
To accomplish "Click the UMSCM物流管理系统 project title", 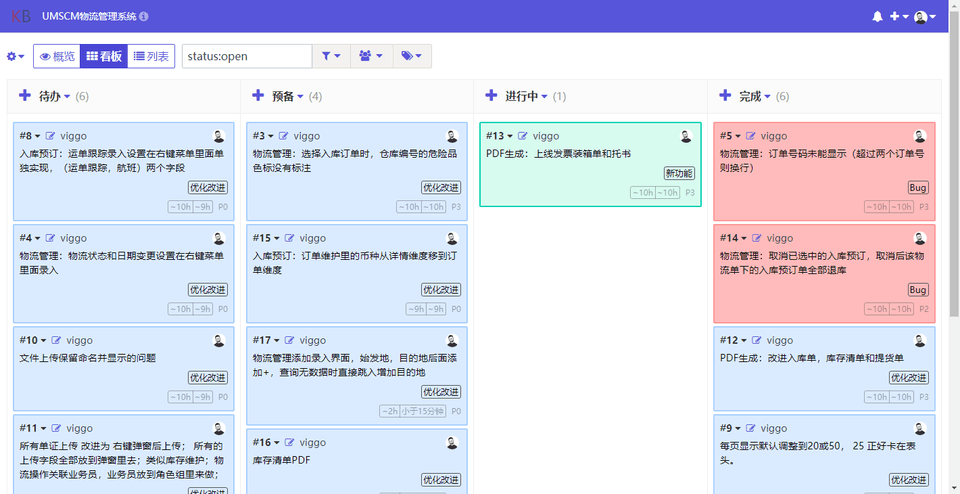I will click(89, 17).
